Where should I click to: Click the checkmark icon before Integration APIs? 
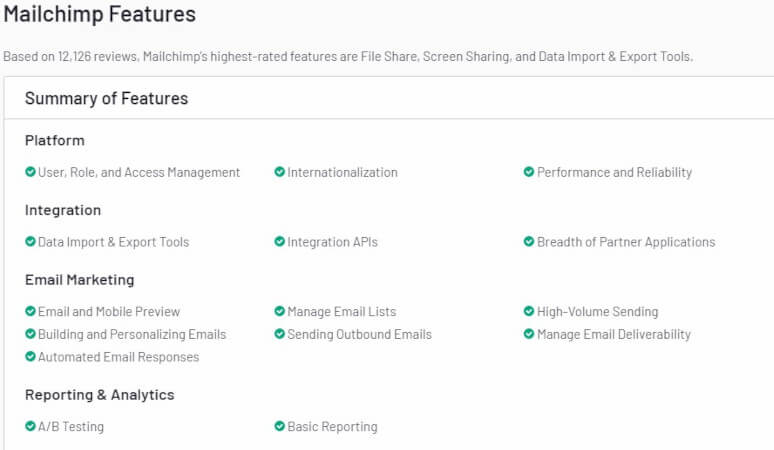pos(280,242)
